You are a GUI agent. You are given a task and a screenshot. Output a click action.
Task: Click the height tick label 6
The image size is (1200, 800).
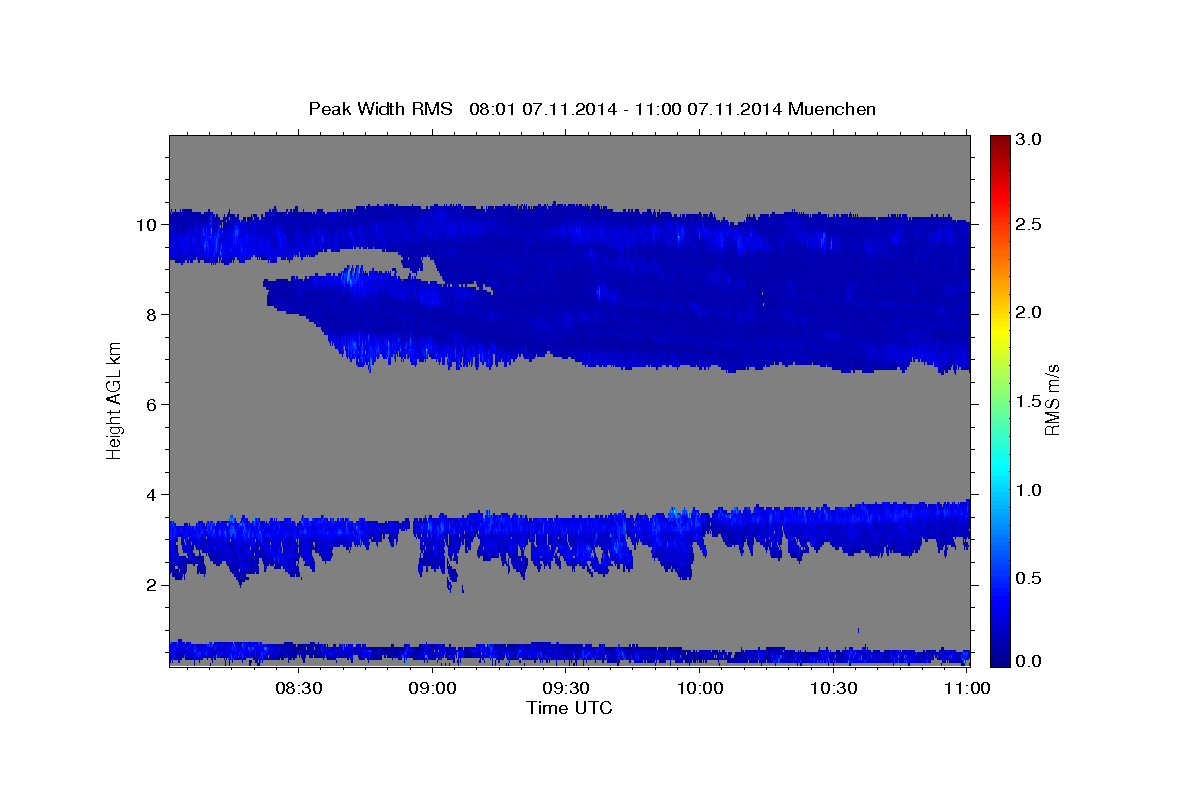tap(151, 405)
